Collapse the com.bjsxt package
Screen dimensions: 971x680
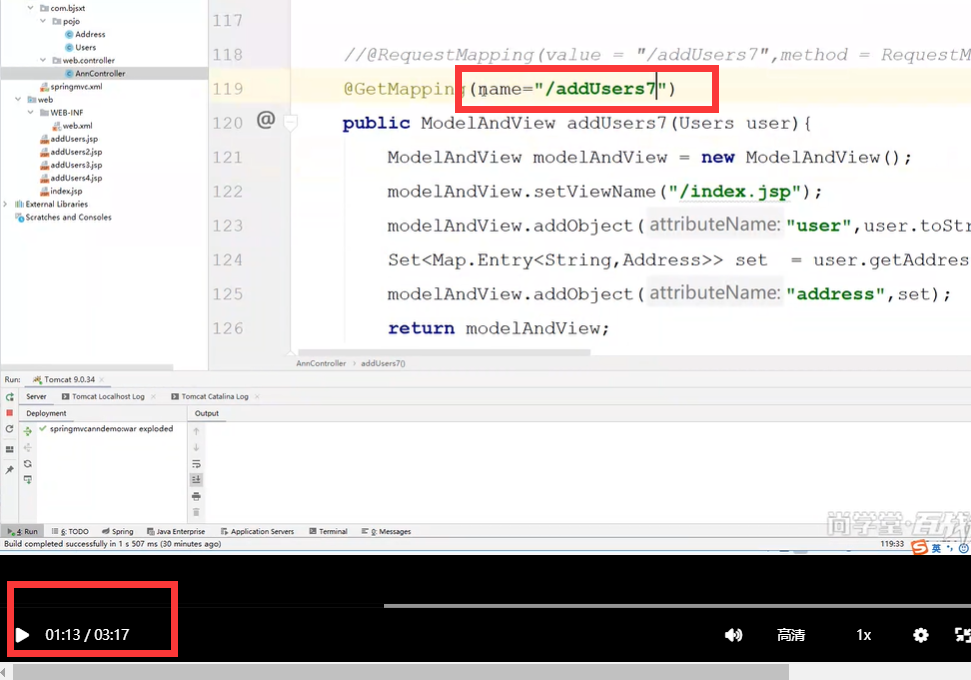(30, 8)
